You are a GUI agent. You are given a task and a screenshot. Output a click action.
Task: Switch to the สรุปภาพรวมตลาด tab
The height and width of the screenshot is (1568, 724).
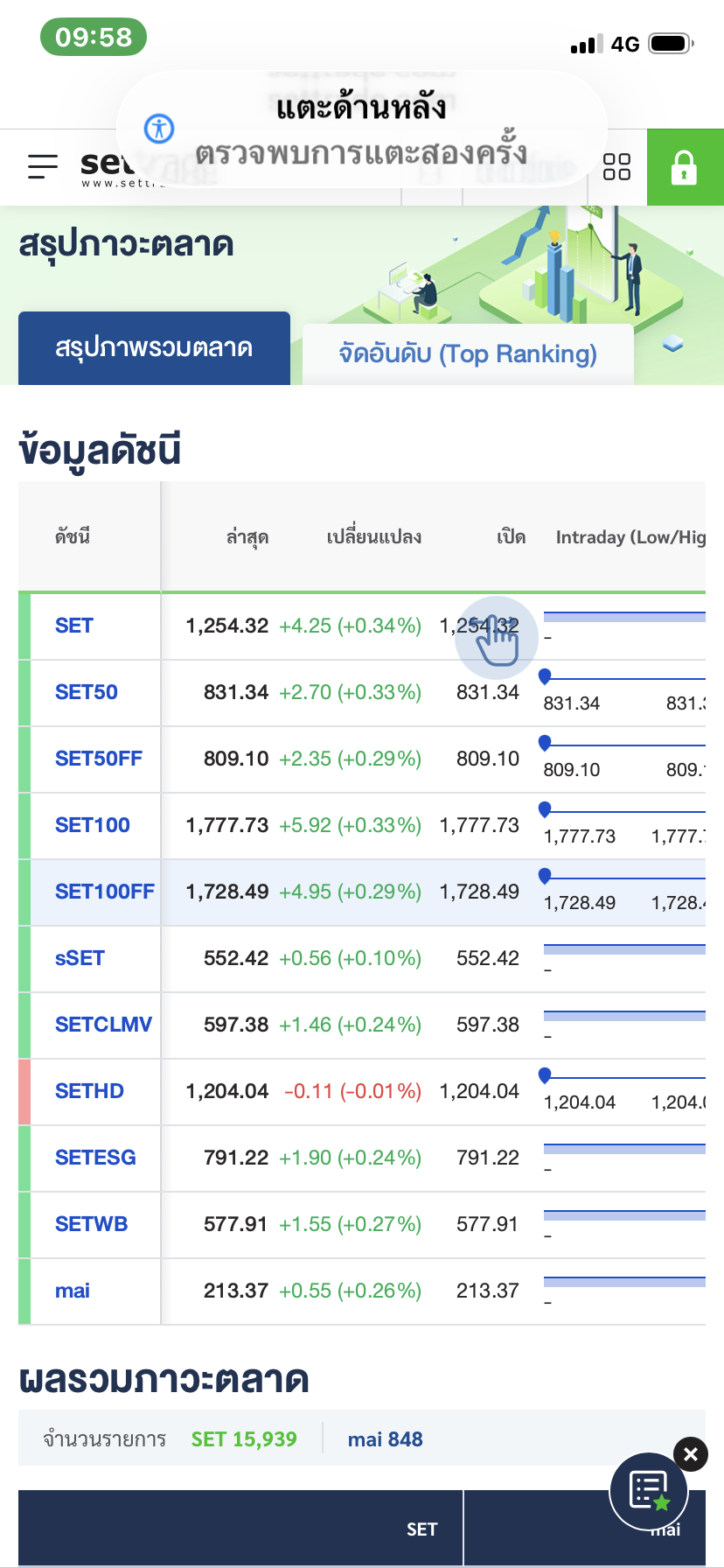154,348
